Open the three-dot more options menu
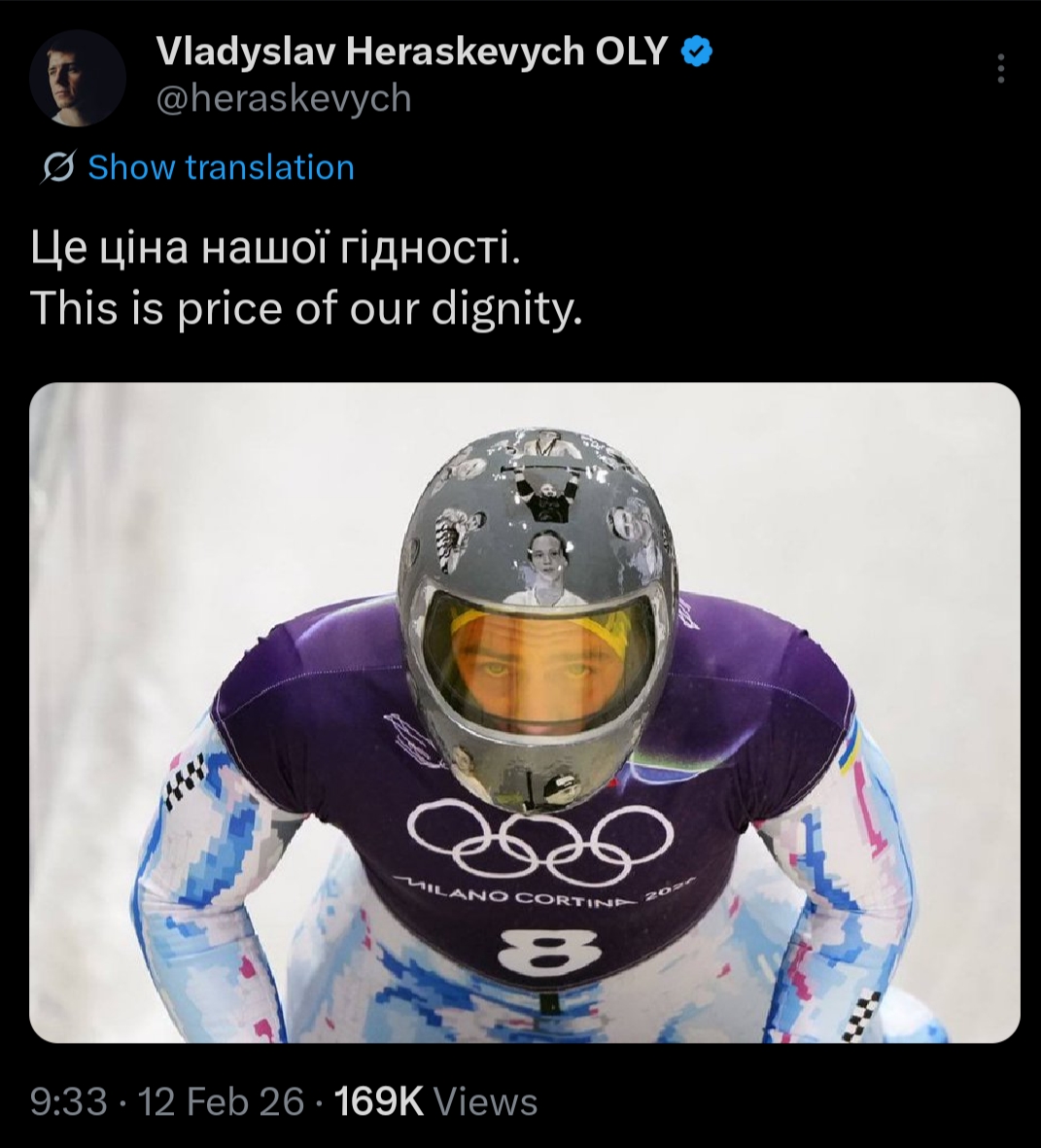 coord(1001,68)
